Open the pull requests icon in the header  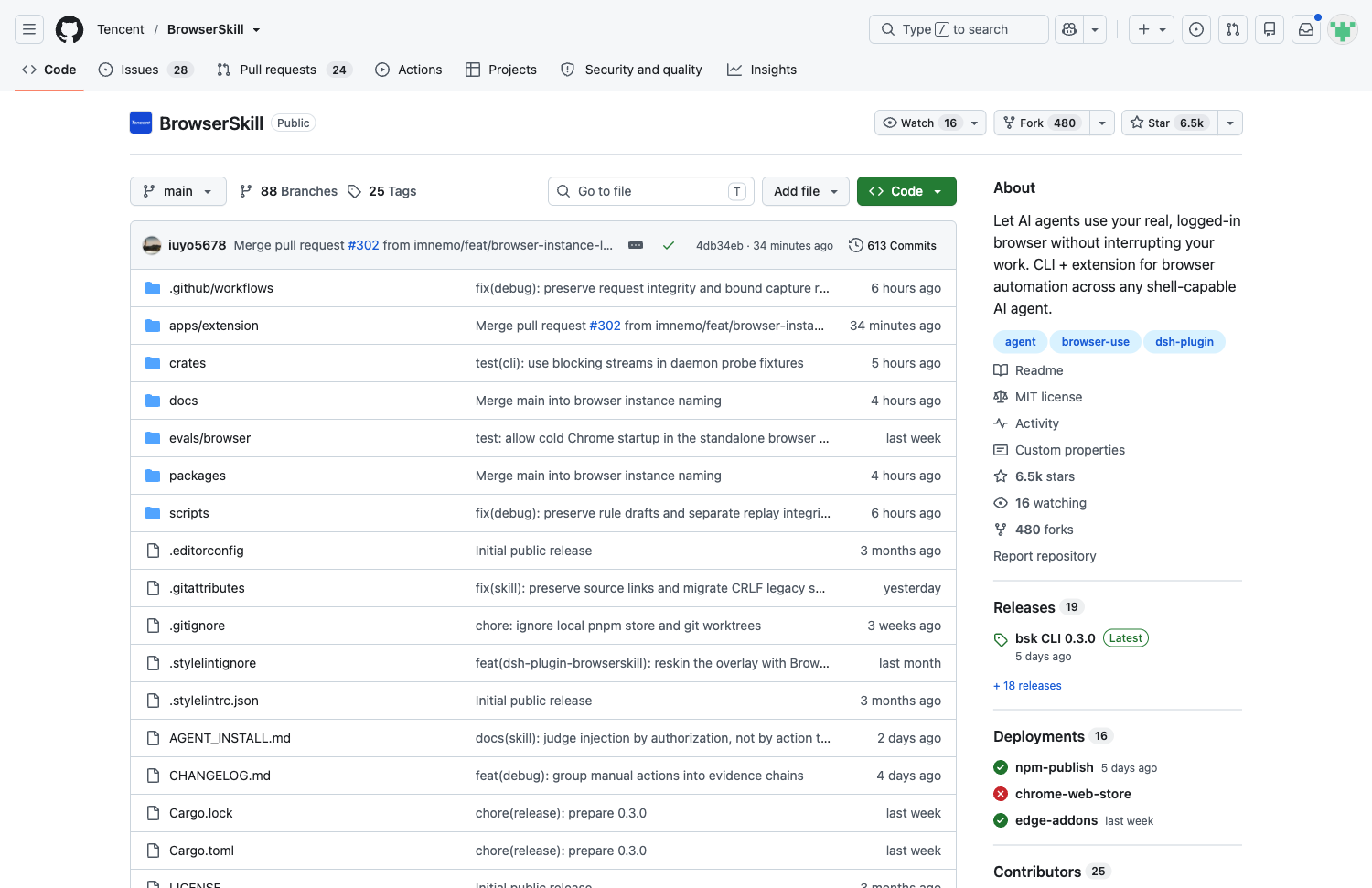tap(1233, 29)
